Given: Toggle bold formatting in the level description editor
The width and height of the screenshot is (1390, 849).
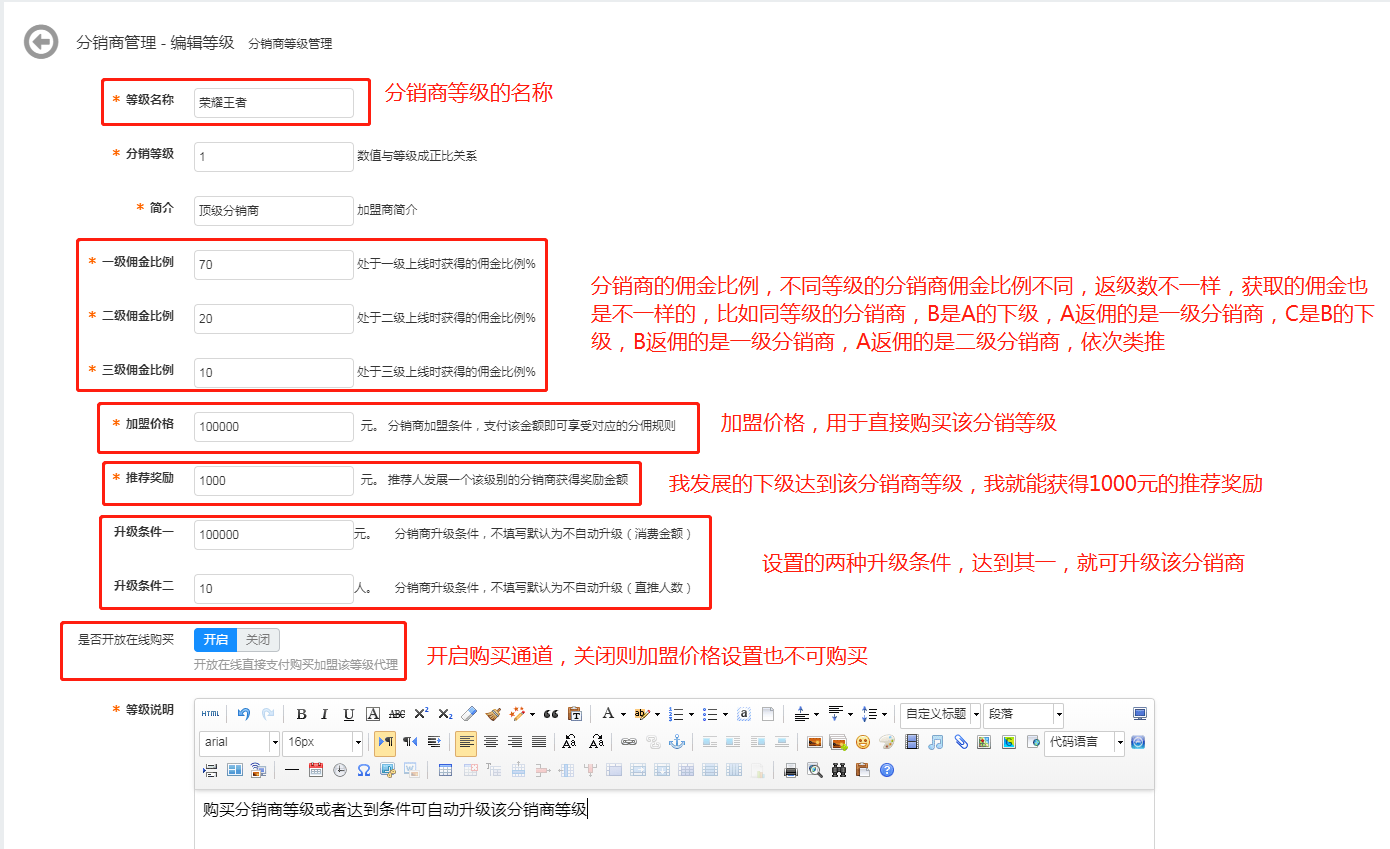Looking at the screenshot, I should pos(301,713).
